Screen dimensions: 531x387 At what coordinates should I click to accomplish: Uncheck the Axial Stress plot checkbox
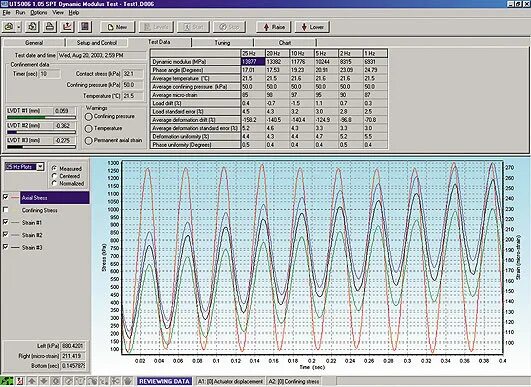(5, 197)
